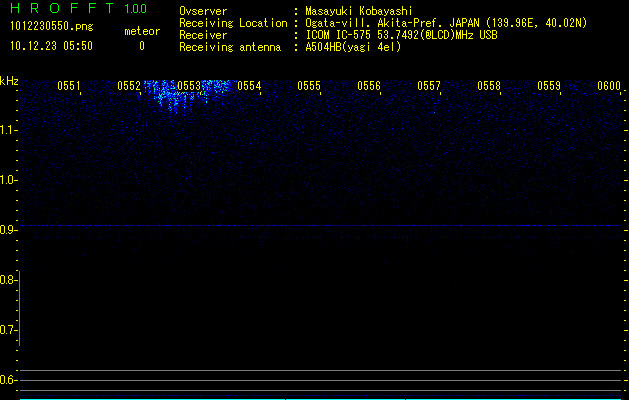Click the 0557 time marker
Viewport: 629px width, 400px height.
pos(429,86)
